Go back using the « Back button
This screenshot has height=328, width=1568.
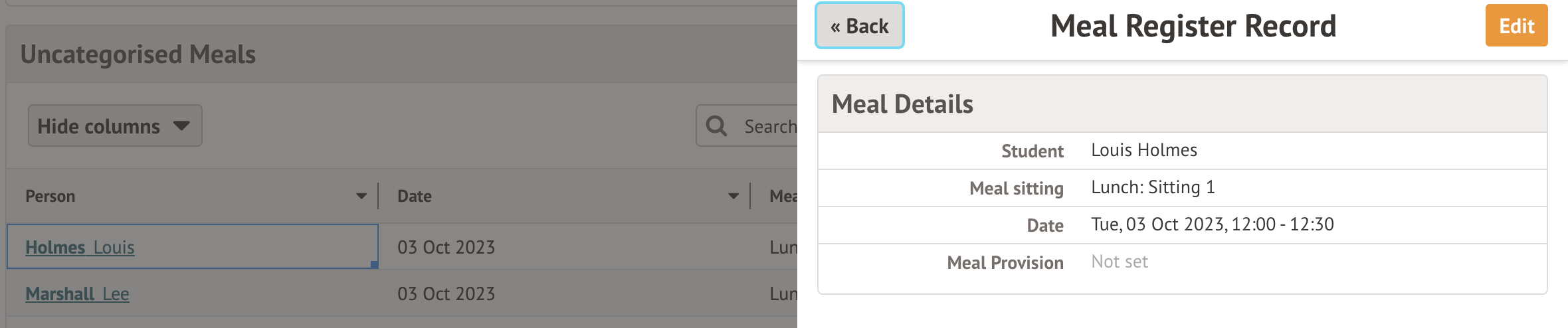point(859,26)
